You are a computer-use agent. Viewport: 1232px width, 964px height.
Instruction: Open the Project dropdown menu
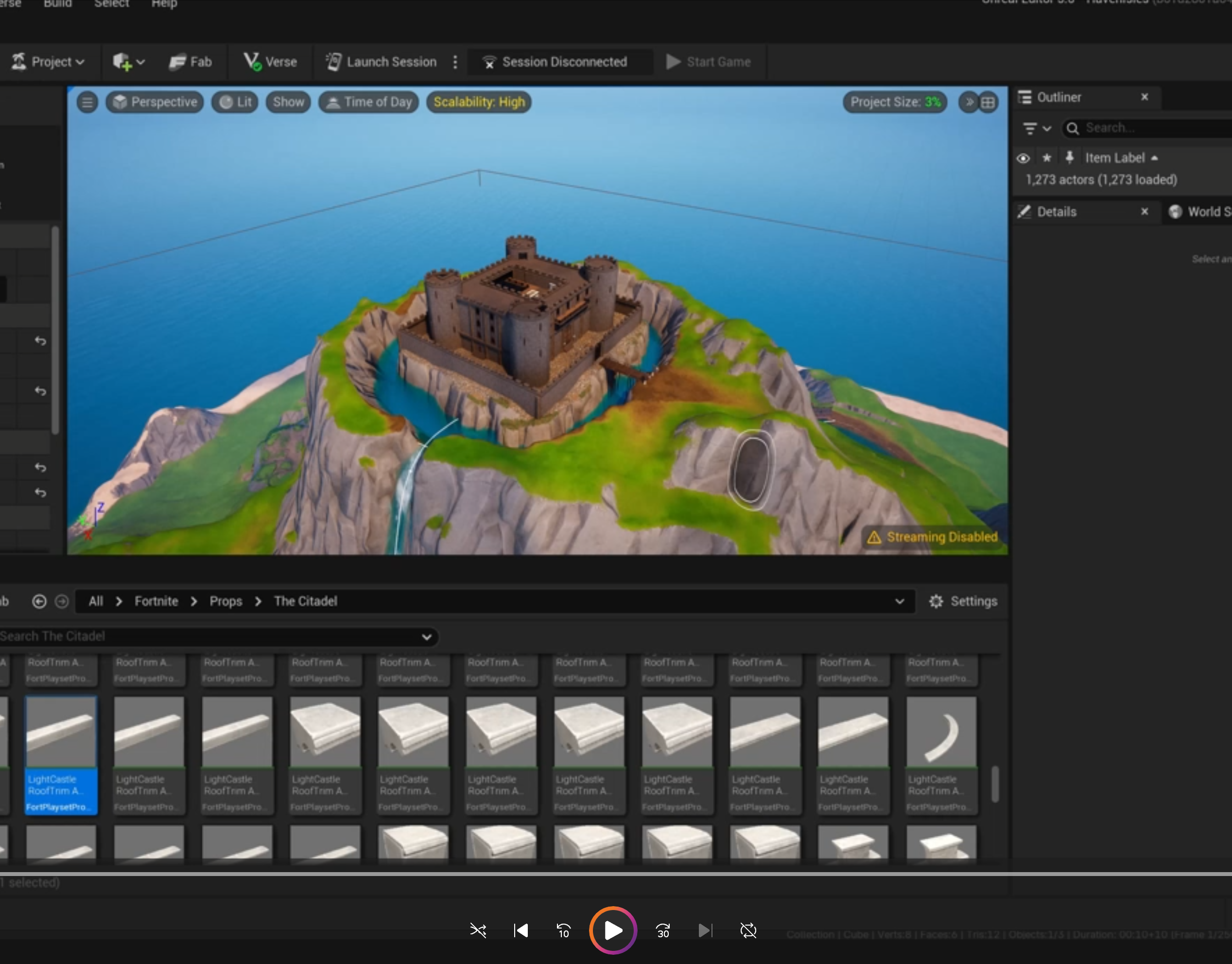[48, 62]
